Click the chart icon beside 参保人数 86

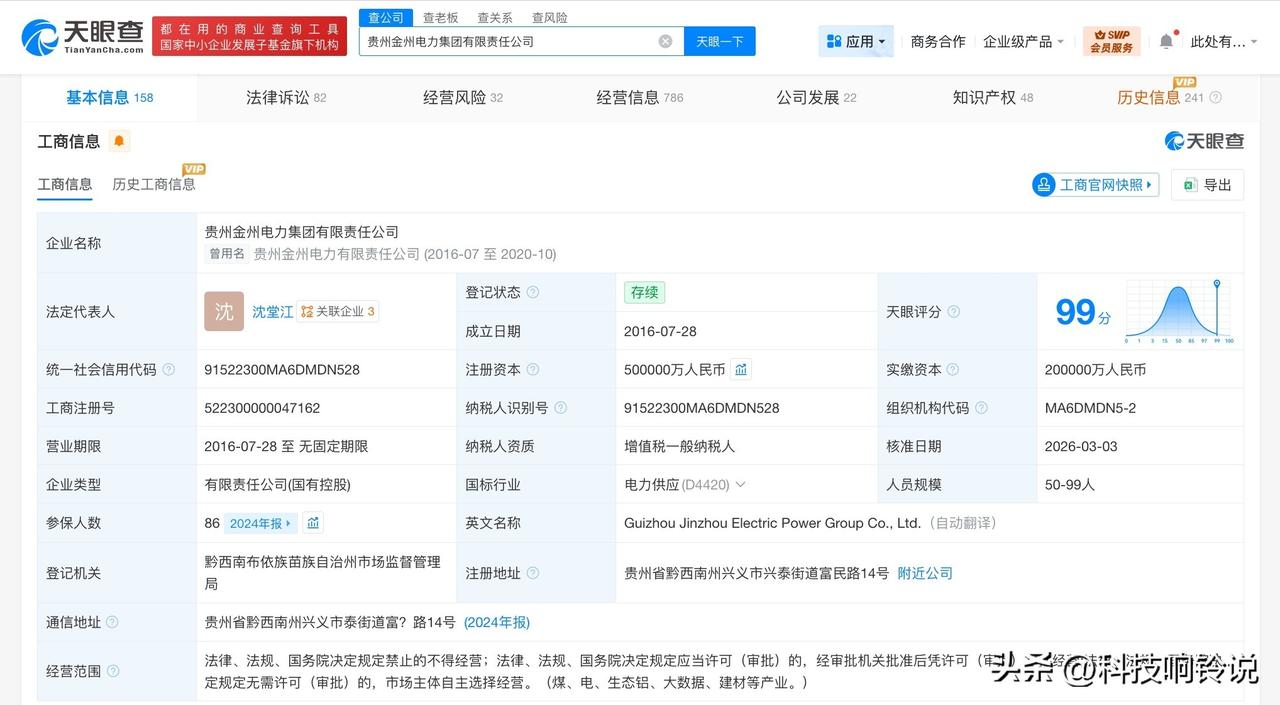[x=312, y=522]
